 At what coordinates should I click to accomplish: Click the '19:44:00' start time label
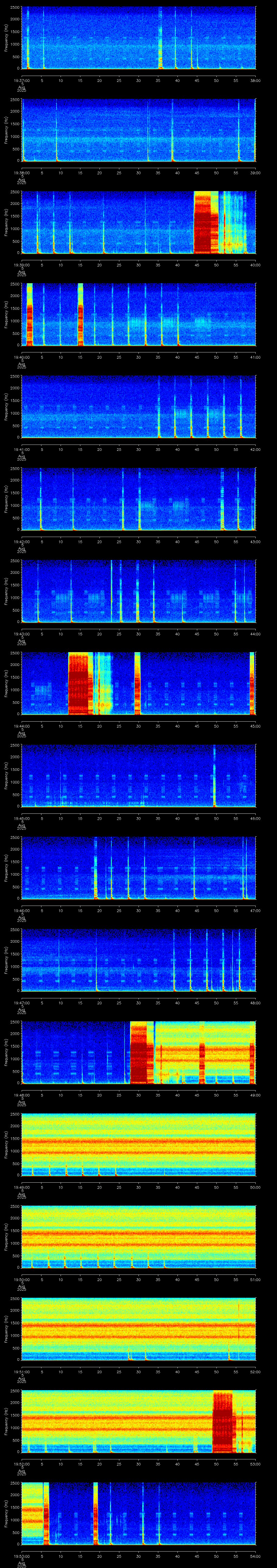pos(21,726)
